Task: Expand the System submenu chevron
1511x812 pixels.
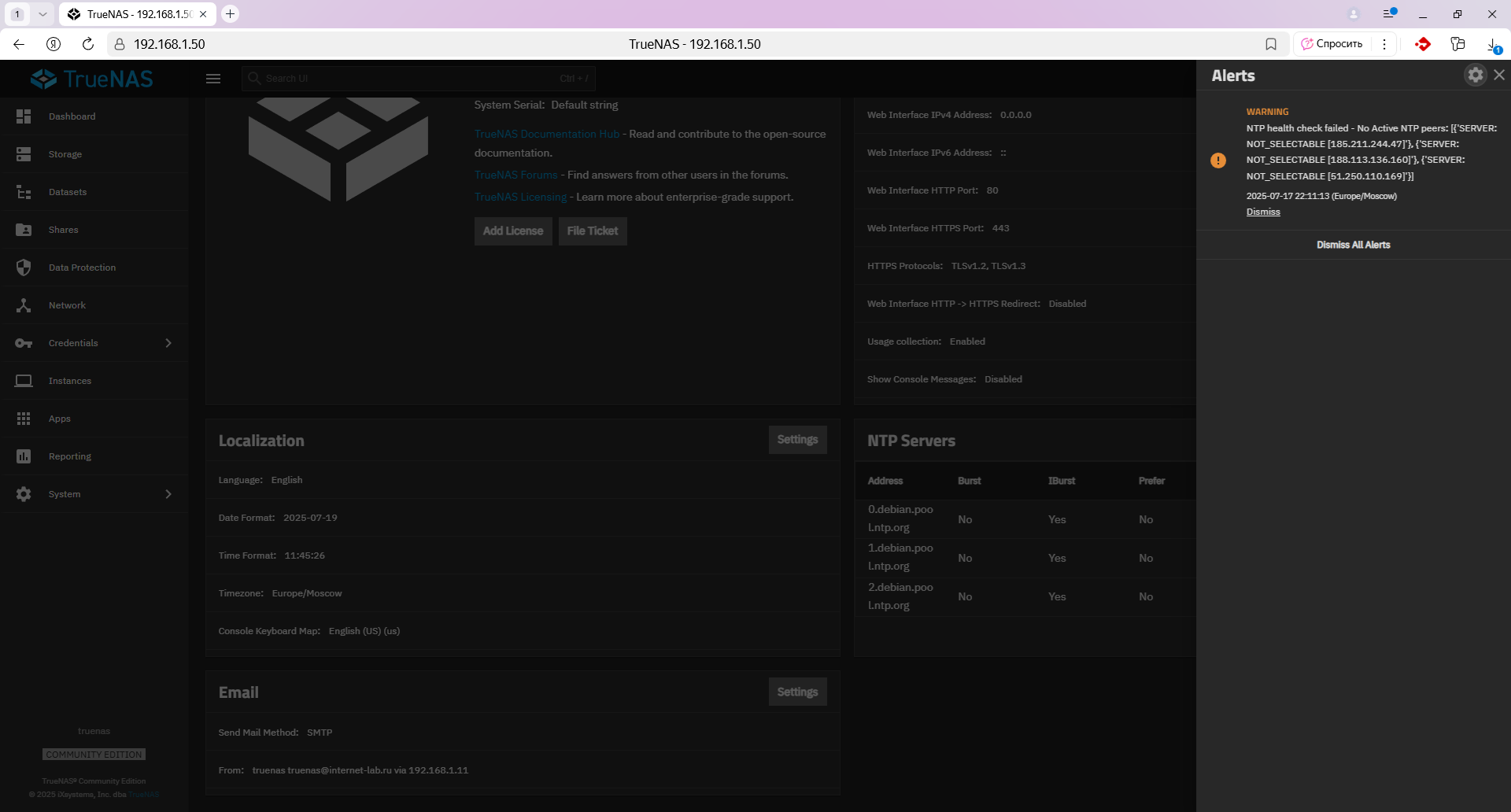Action: pyautogui.click(x=168, y=494)
